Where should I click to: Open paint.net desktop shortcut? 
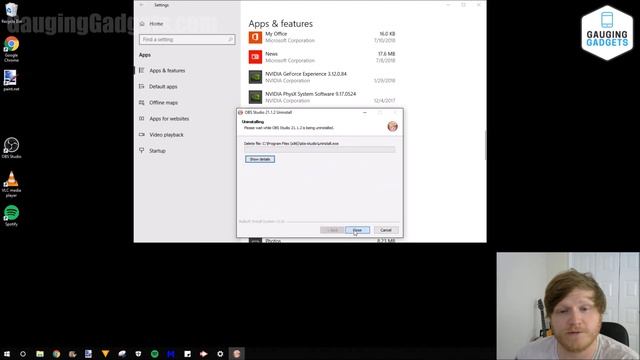[x=11, y=80]
